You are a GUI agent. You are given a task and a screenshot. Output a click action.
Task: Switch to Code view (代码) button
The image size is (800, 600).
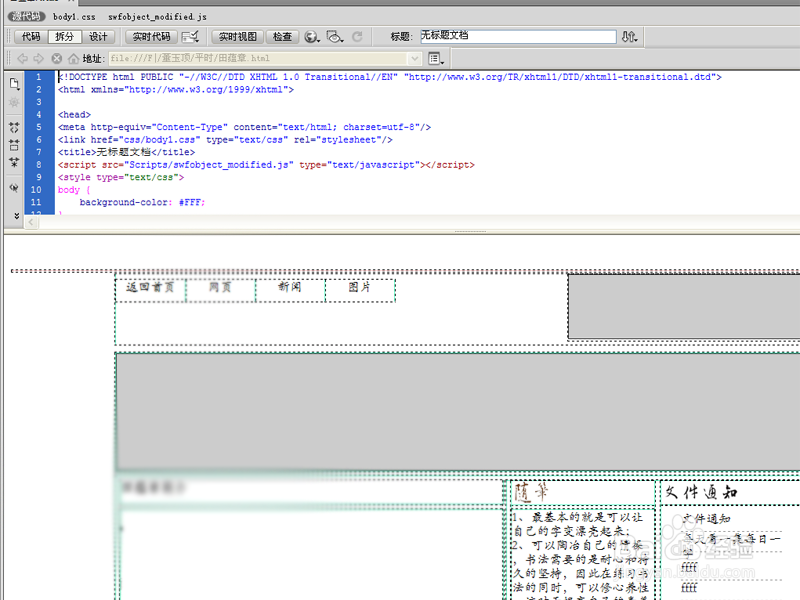tap(31, 37)
